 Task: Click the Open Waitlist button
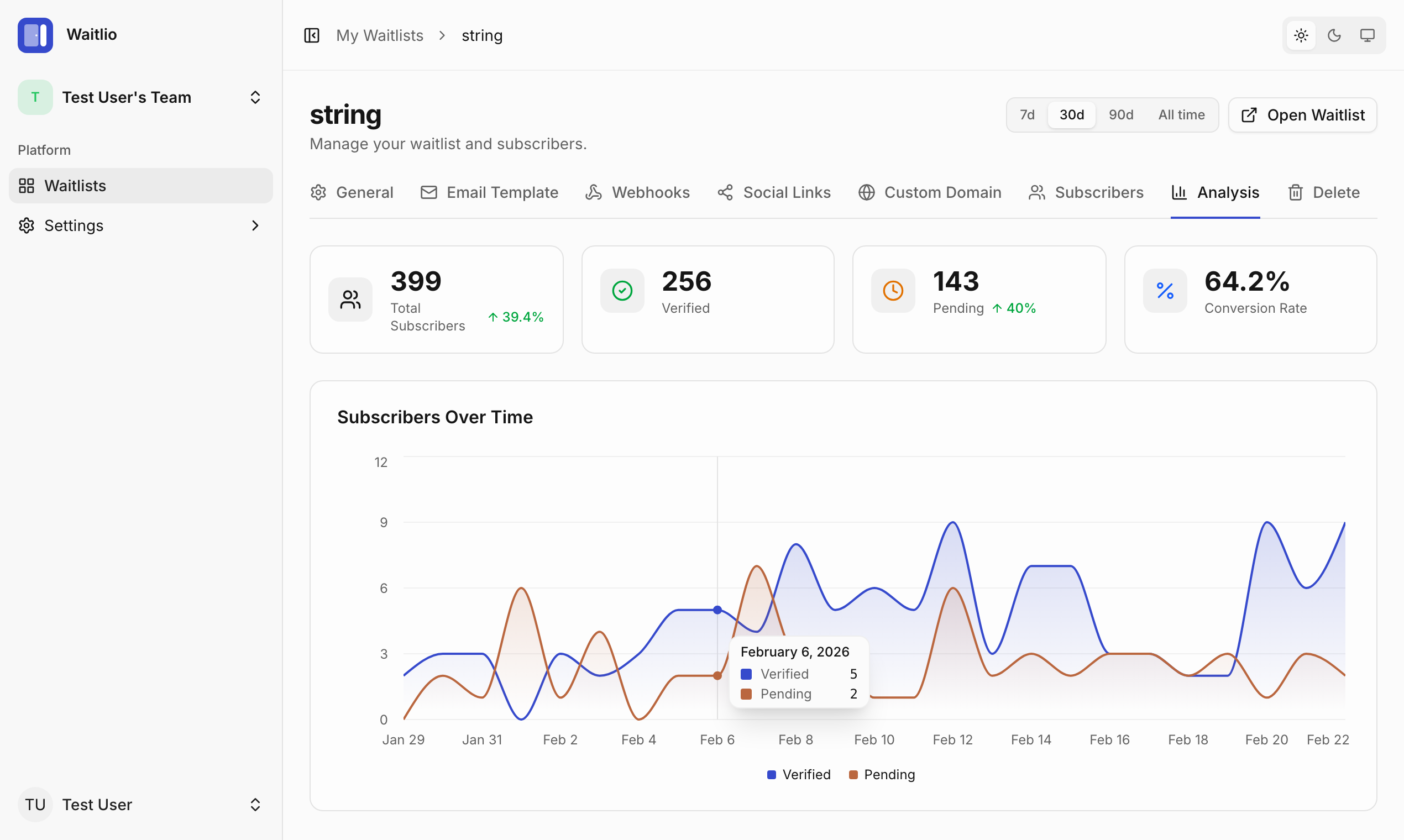tap(1302, 115)
